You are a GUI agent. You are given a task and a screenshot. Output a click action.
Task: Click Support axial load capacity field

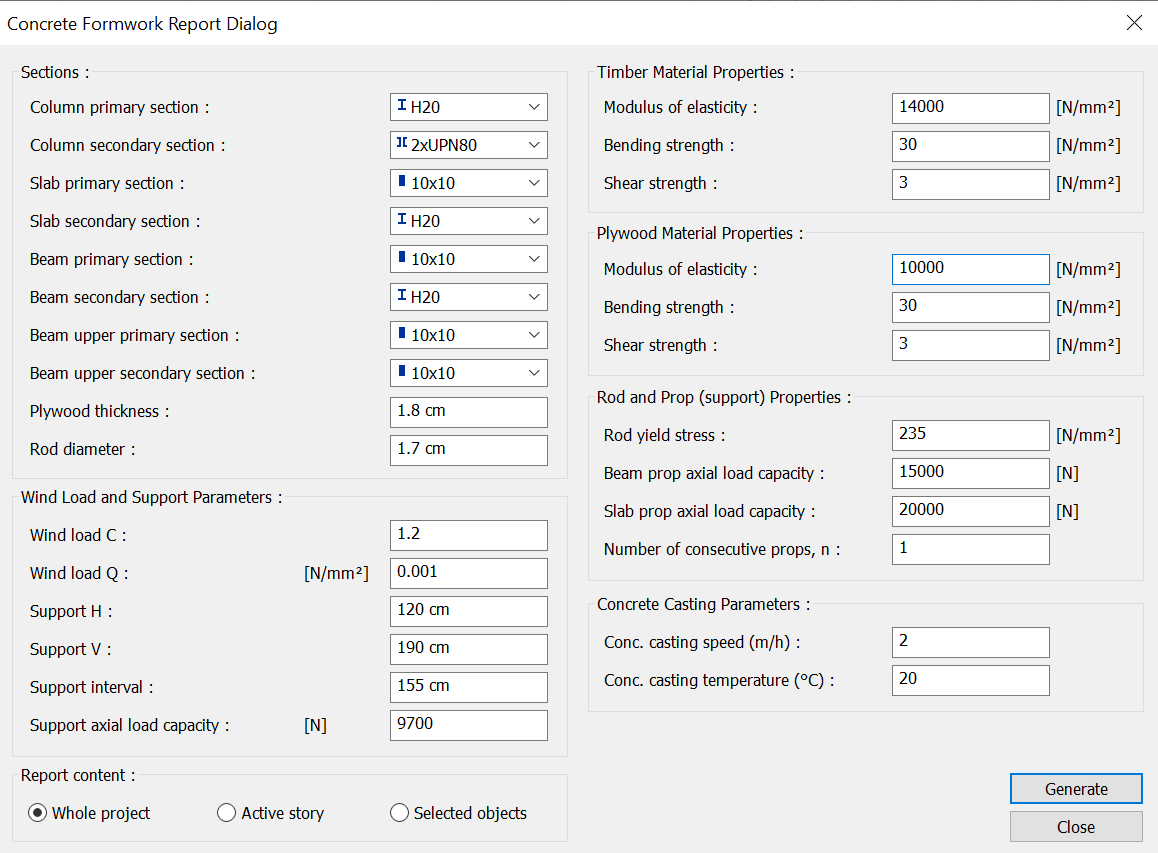pos(468,725)
